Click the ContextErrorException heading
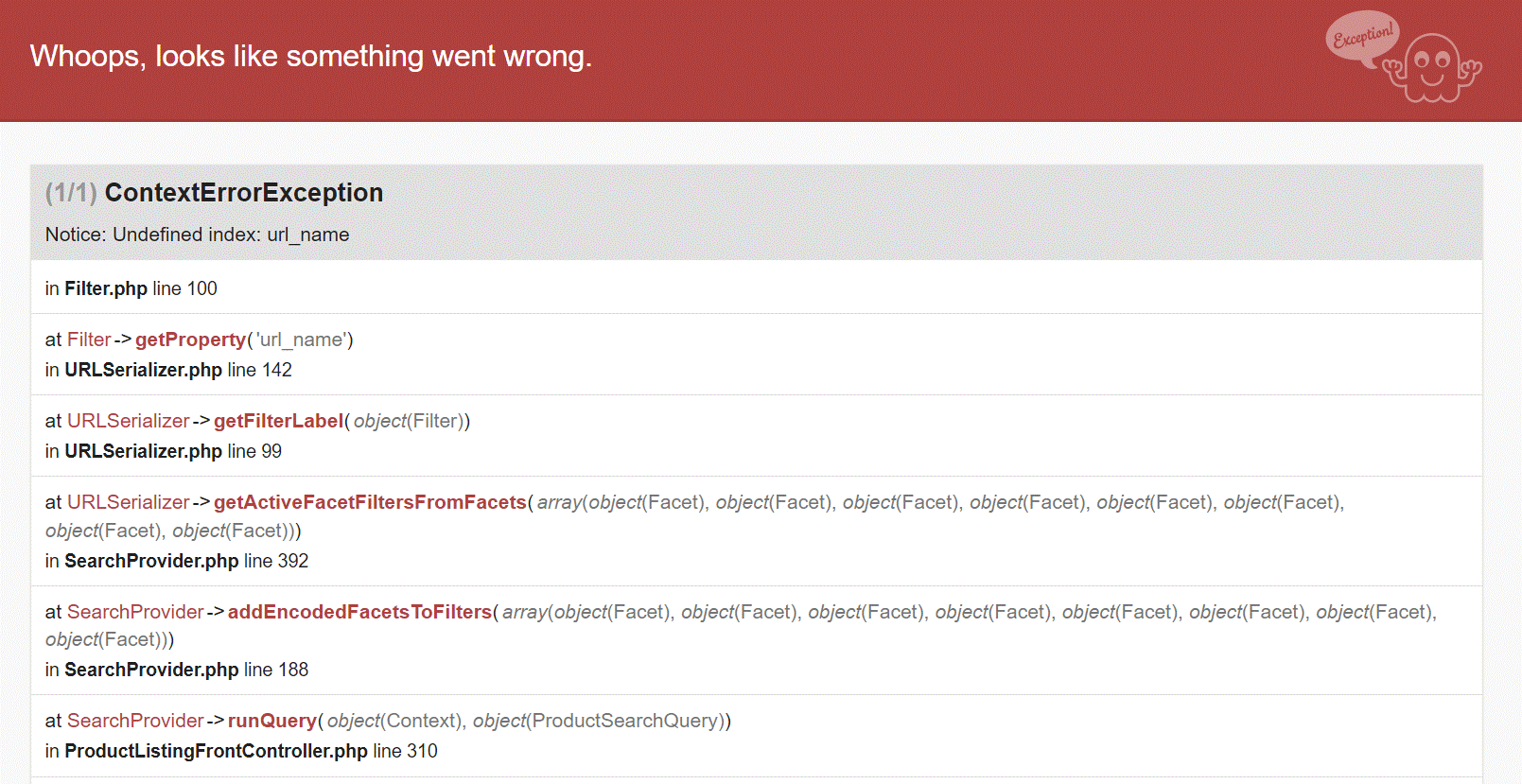The width and height of the screenshot is (1522, 784). pyautogui.click(x=243, y=193)
